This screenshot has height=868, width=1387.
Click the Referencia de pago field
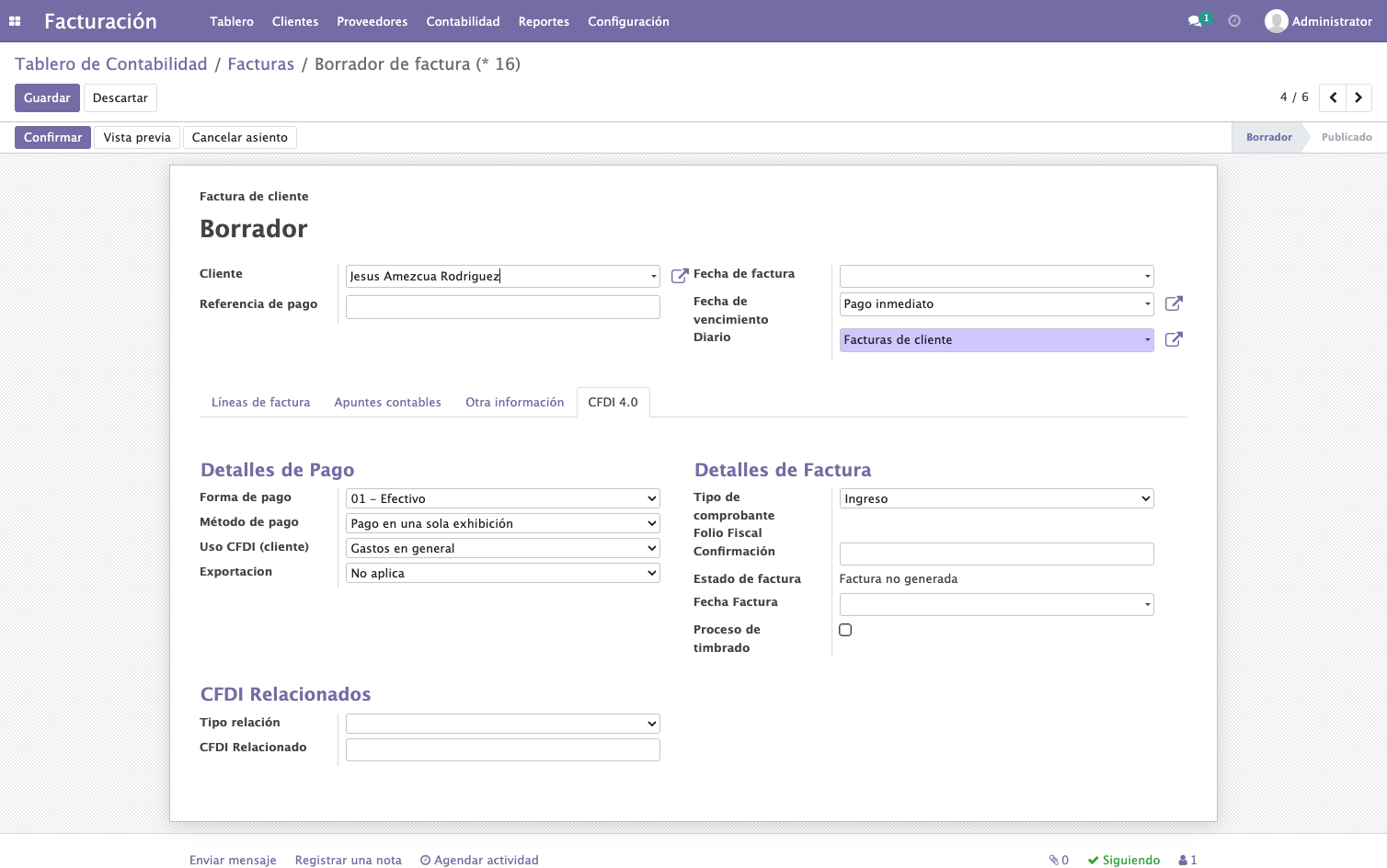503,307
